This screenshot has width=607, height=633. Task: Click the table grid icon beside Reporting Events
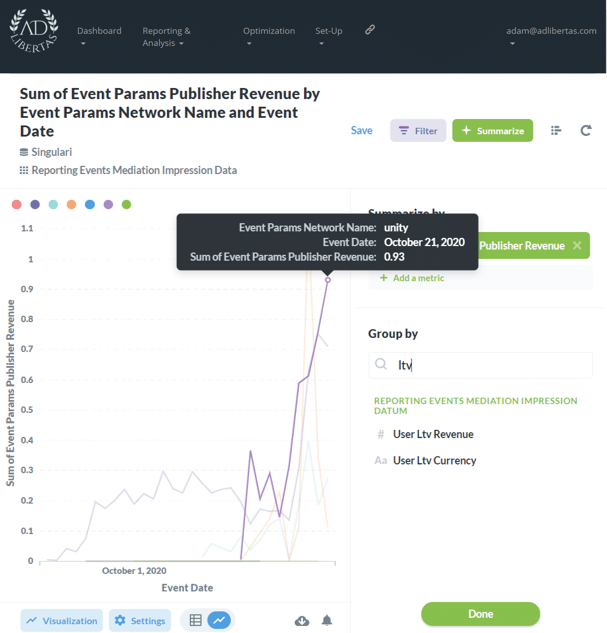(x=24, y=170)
